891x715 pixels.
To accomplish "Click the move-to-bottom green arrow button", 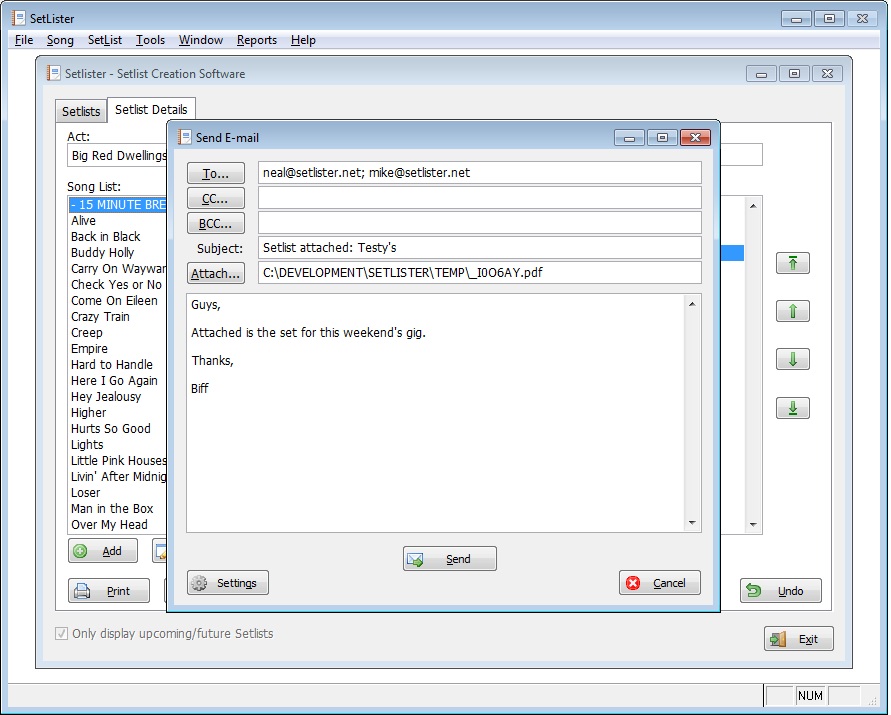I will coord(793,408).
